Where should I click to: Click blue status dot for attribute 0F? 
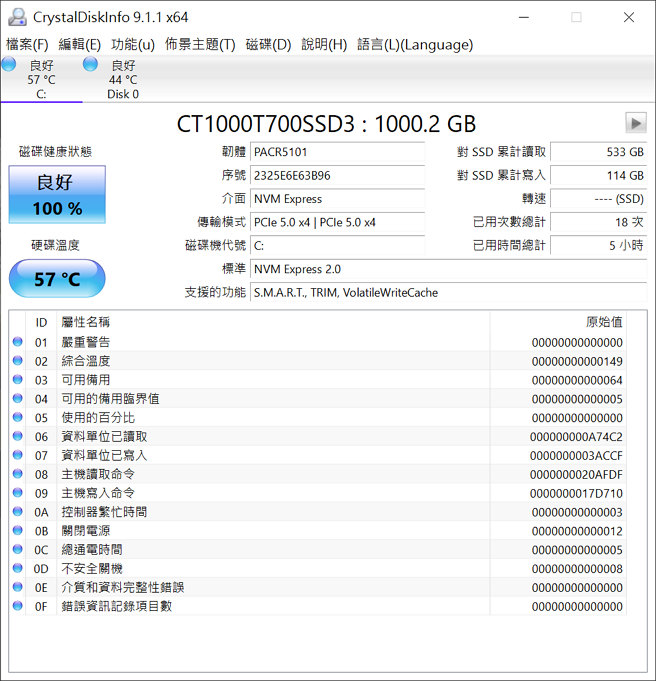click(18, 606)
